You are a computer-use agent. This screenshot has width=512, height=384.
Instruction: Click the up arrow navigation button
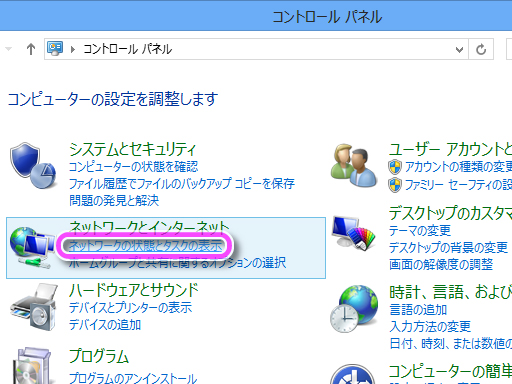click(31, 49)
